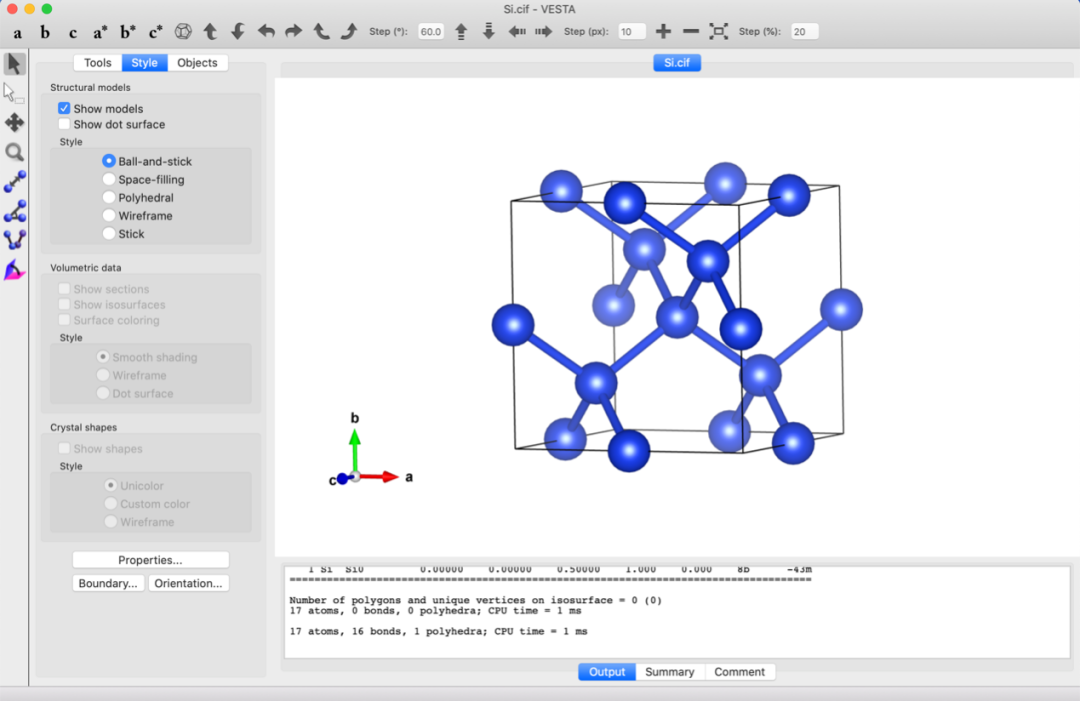Click the 'Number of polygons and unique vertices' line

click(x=475, y=600)
